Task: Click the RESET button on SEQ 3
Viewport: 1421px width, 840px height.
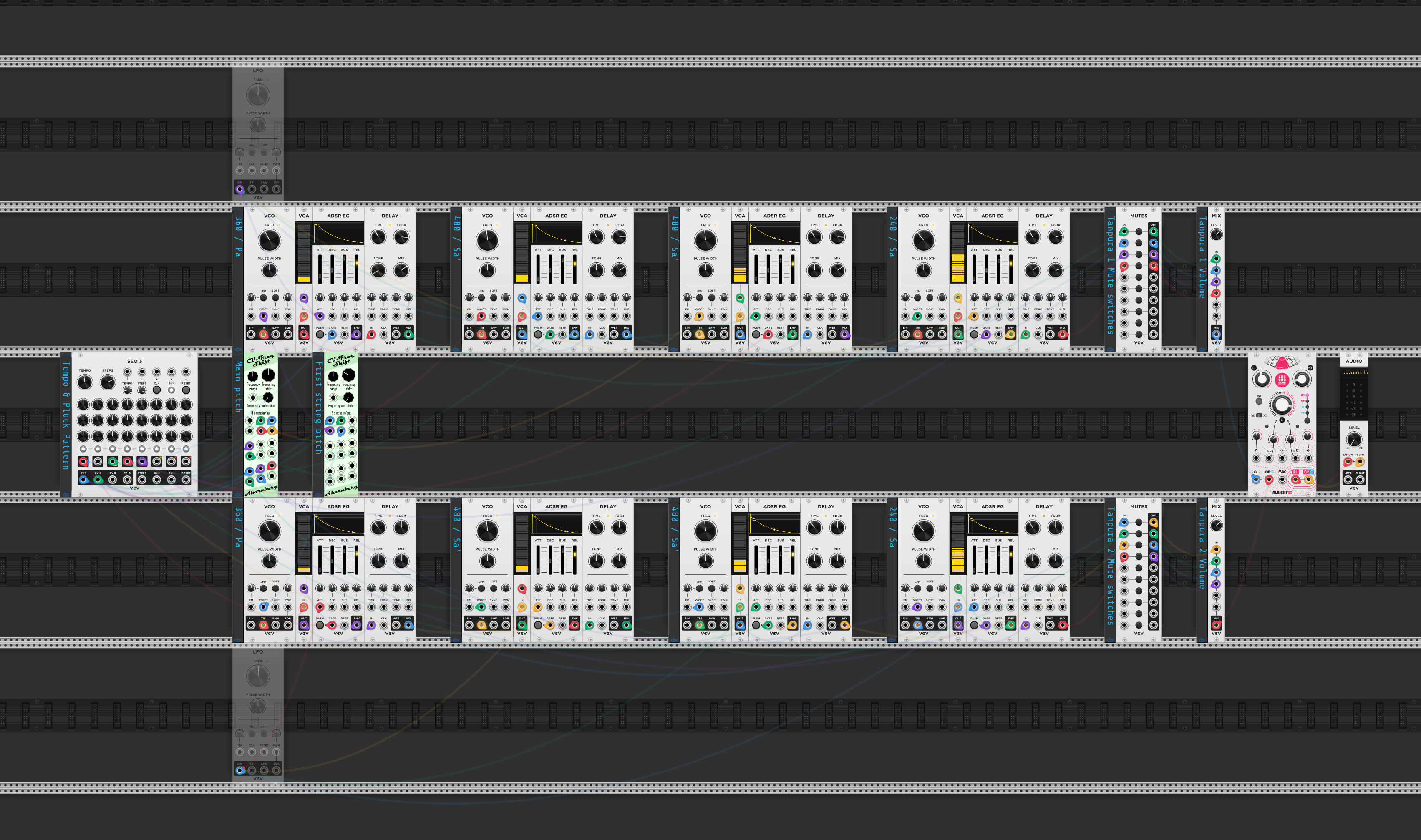Action: [186, 390]
